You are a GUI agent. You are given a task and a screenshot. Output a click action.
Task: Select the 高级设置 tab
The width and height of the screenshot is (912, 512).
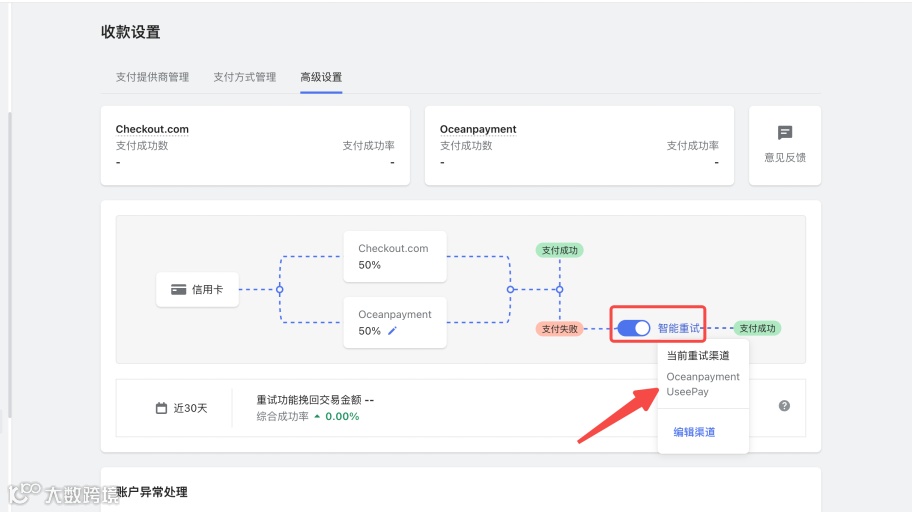click(321, 77)
